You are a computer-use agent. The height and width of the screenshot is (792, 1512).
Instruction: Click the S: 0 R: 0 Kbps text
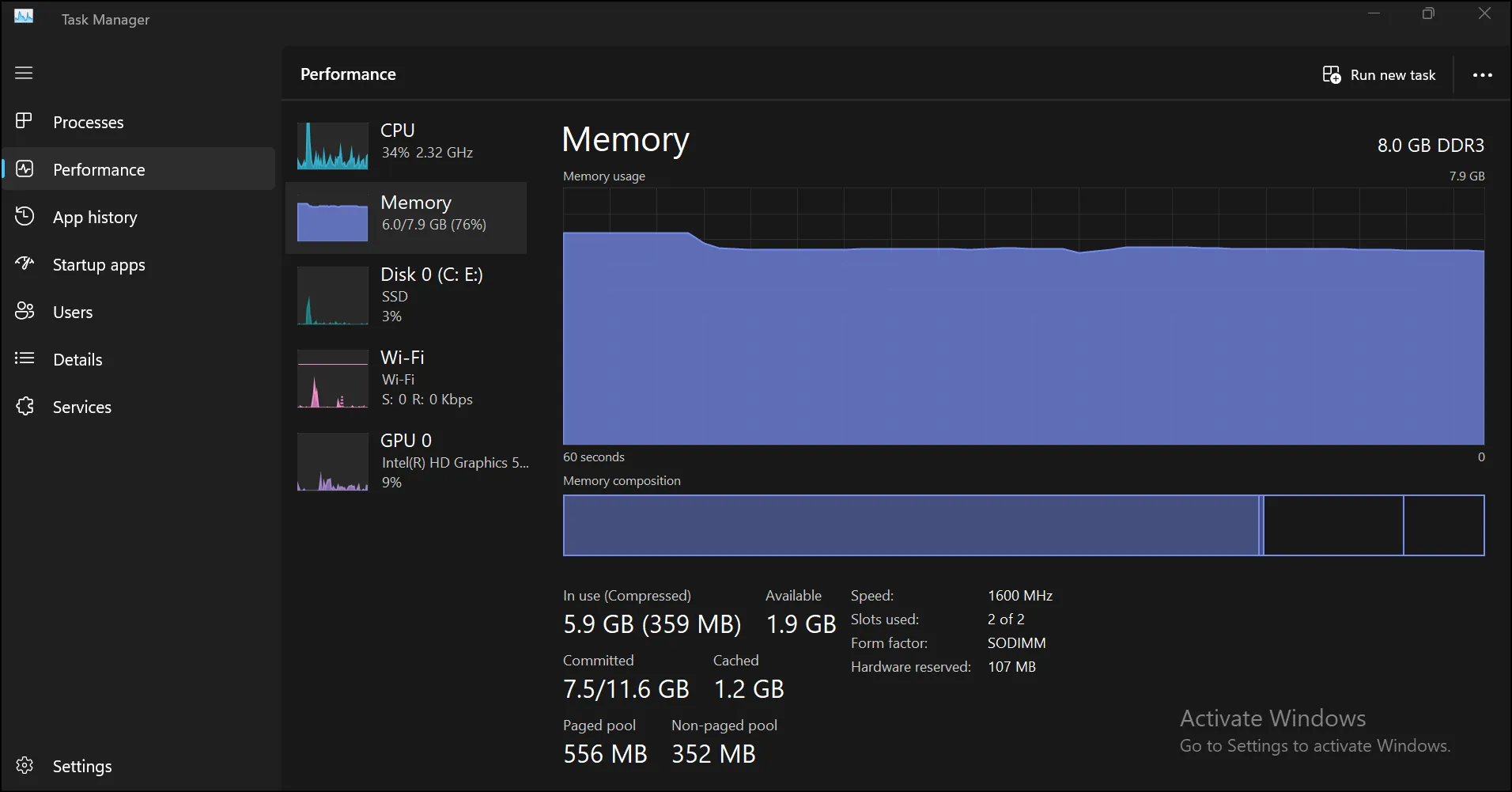tap(427, 400)
